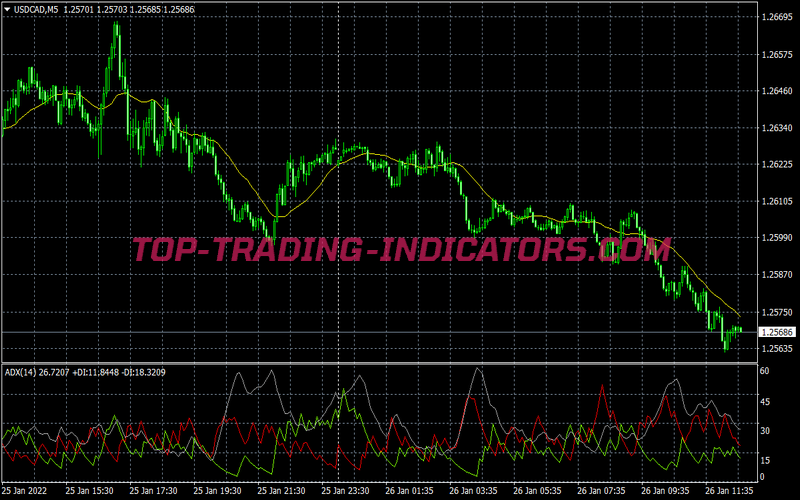
Task: Click ADX scale value 30
Action: coord(764,431)
